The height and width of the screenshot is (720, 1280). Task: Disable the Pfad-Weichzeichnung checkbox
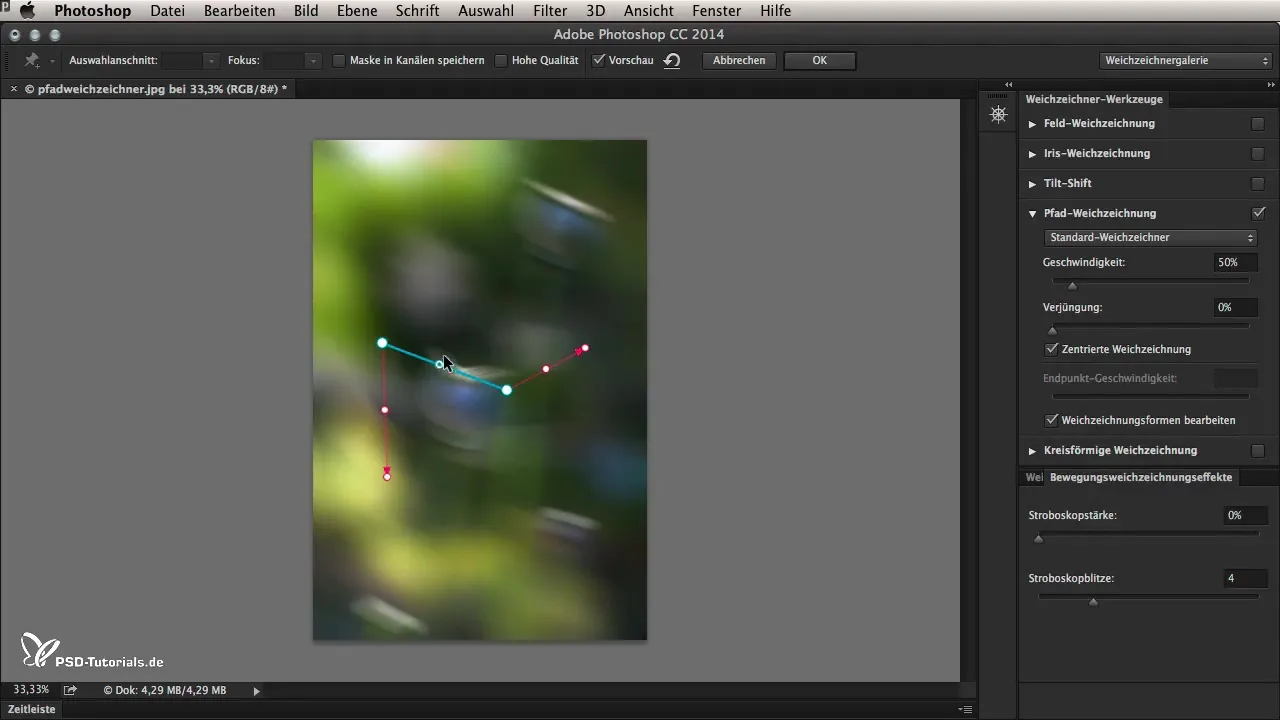pos(1258,213)
